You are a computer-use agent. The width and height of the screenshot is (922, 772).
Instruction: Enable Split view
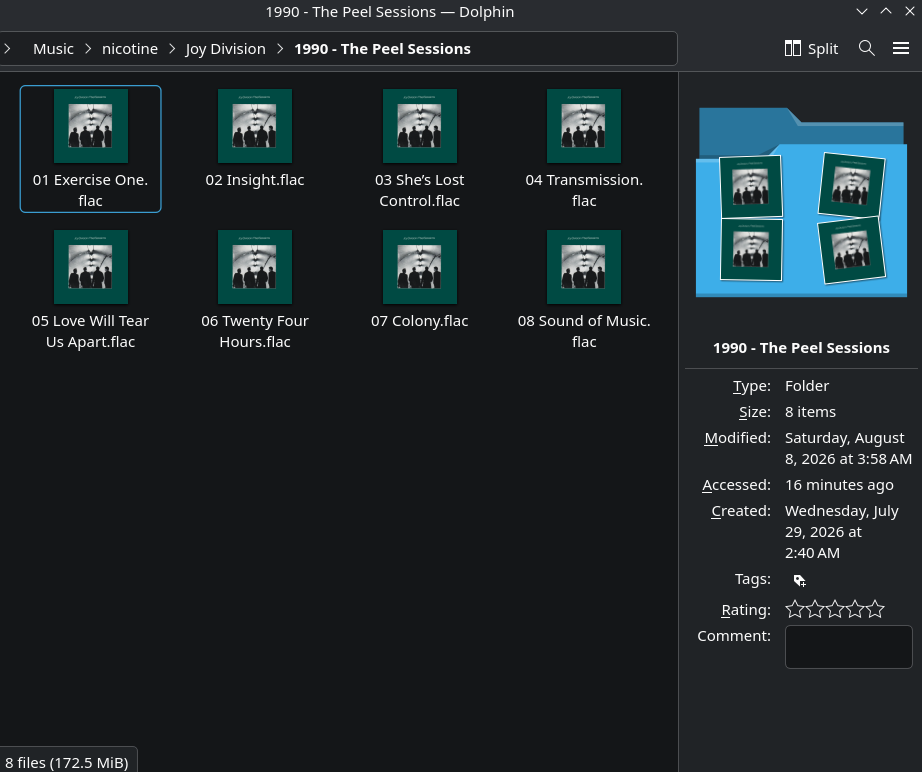coord(811,48)
